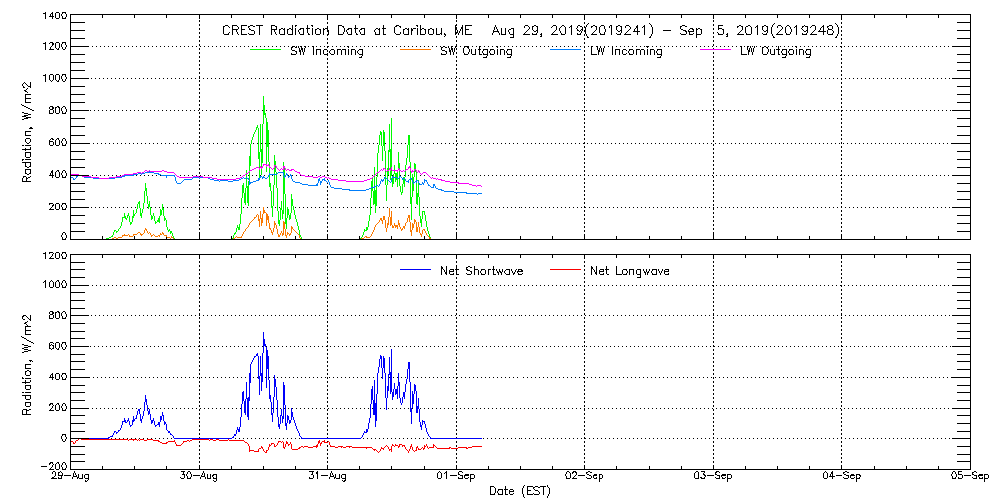Select the Net Shortwave legend text
Image resolution: width=1000 pixels, height=500 pixels.
481,271
